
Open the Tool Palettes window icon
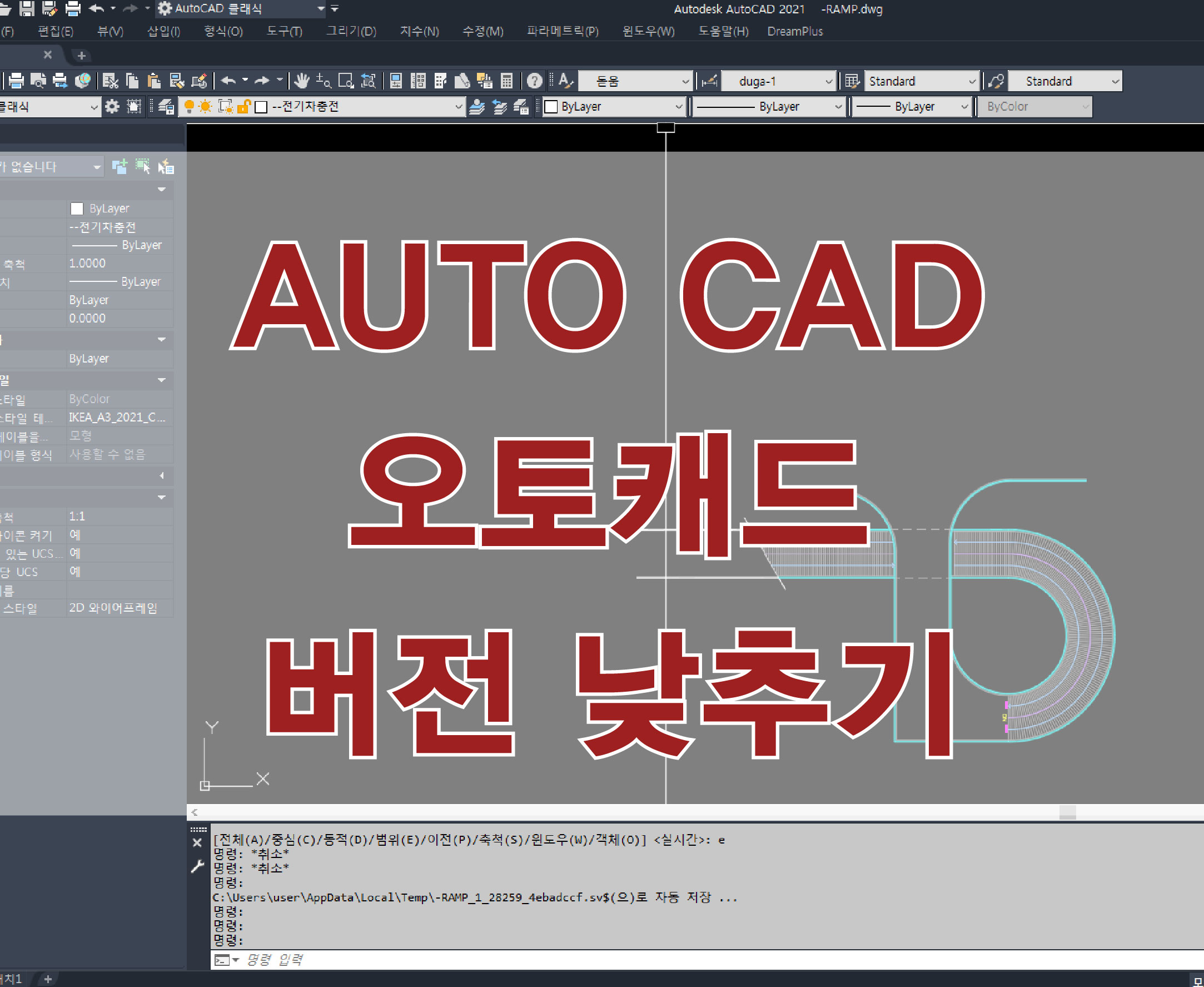(440, 81)
